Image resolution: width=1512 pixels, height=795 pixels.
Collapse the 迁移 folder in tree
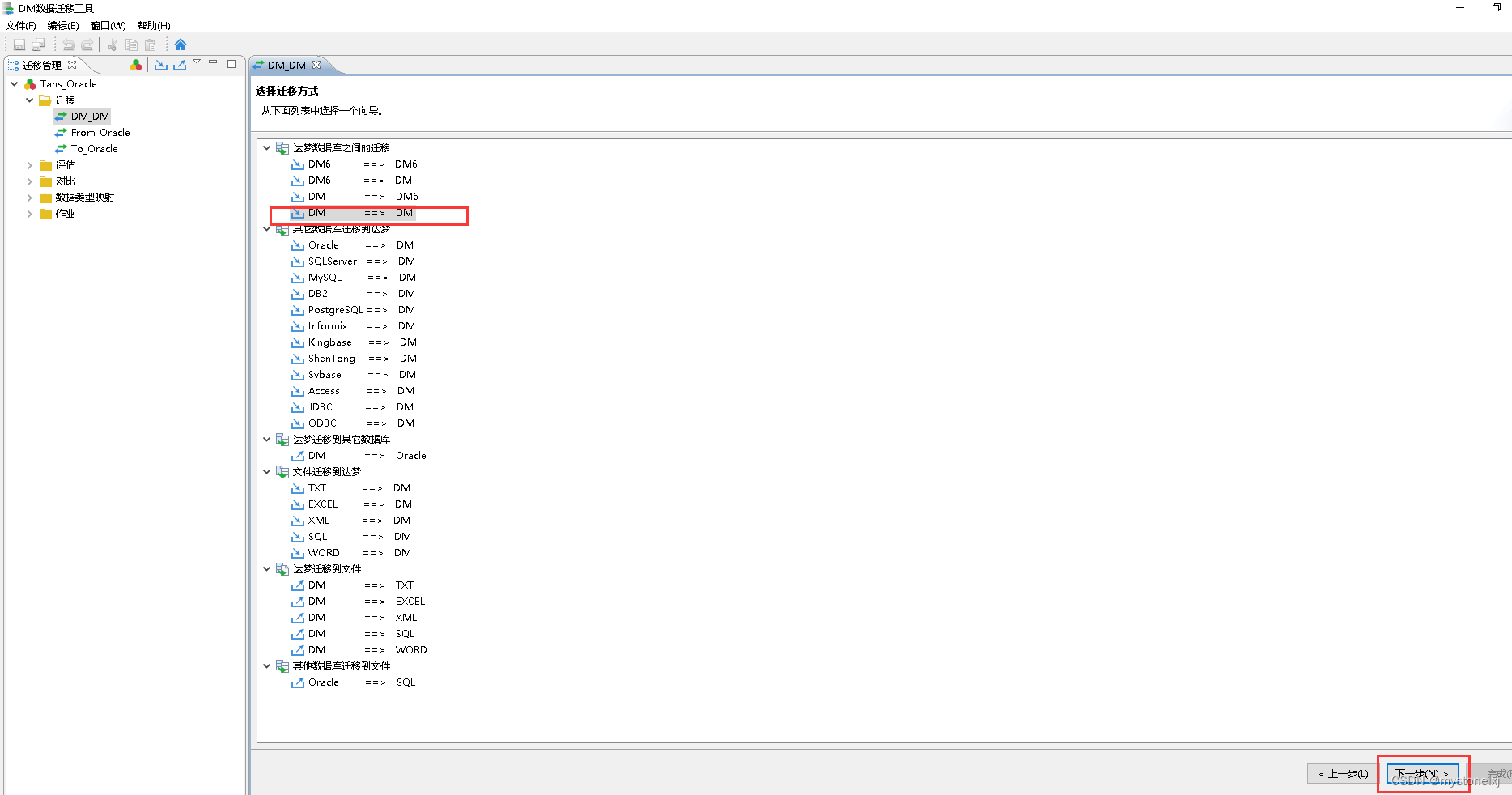click(30, 100)
